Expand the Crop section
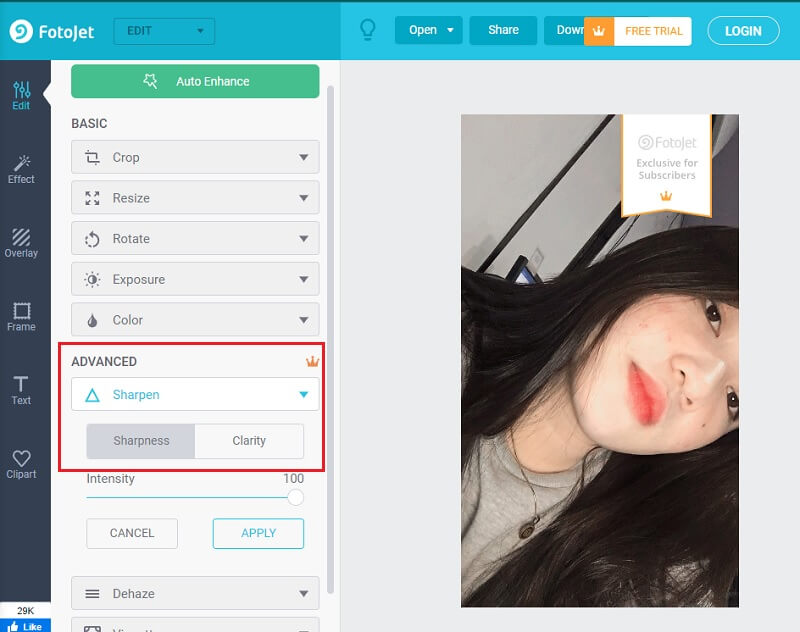The width and height of the screenshot is (800, 632). [195, 157]
